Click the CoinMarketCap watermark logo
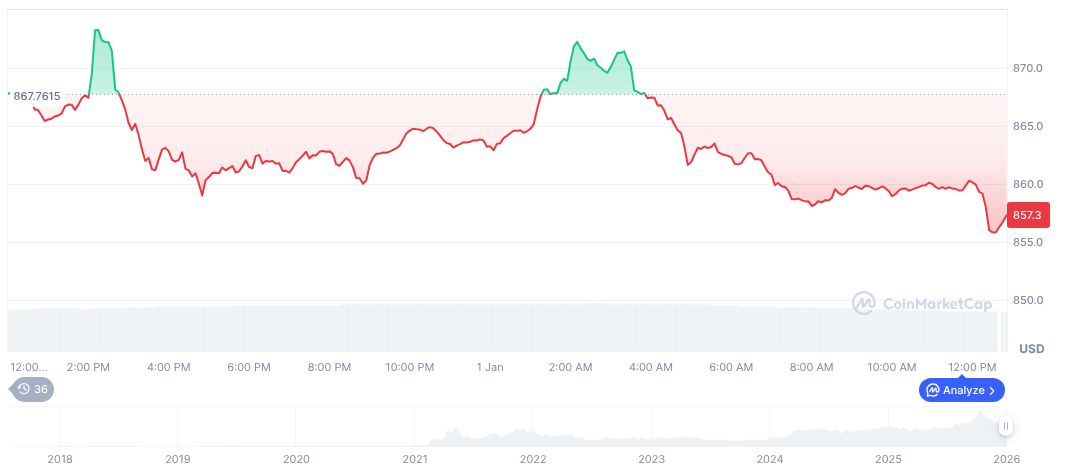Image resolution: width=1072 pixels, height=470 pixels. [x=864, y=302]
